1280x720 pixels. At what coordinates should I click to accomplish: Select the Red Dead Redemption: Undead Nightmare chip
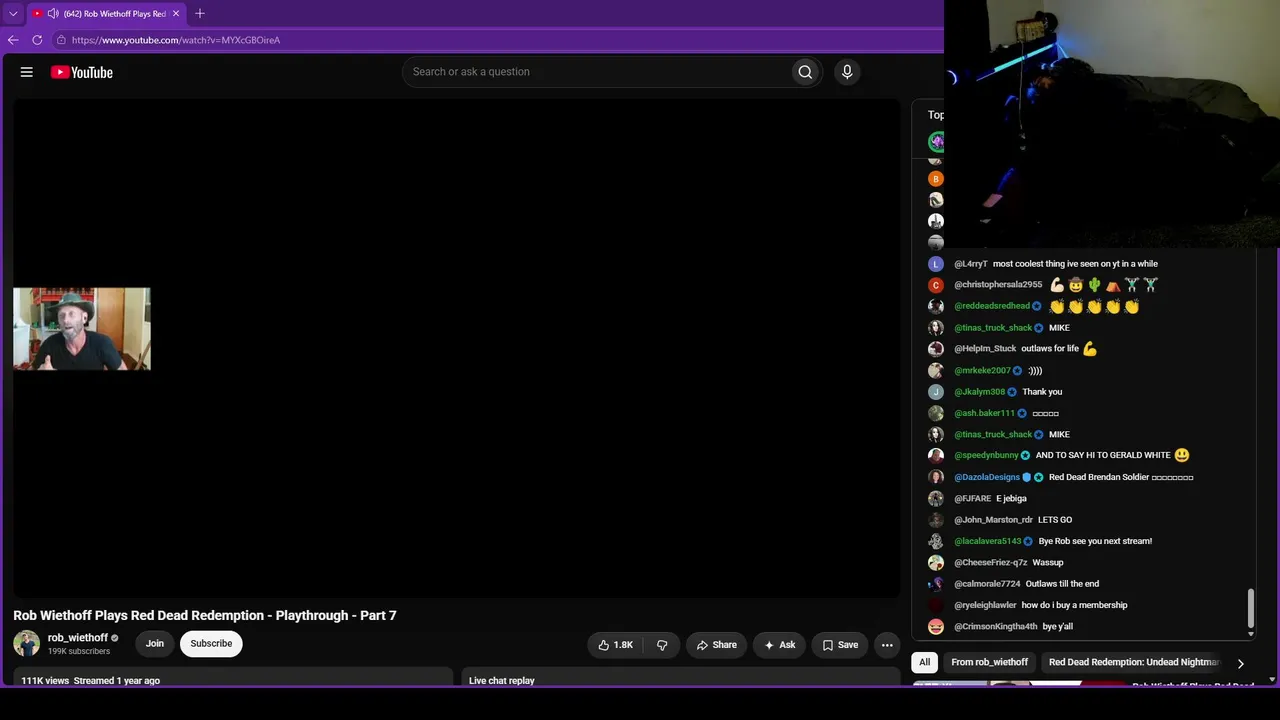1134,662
